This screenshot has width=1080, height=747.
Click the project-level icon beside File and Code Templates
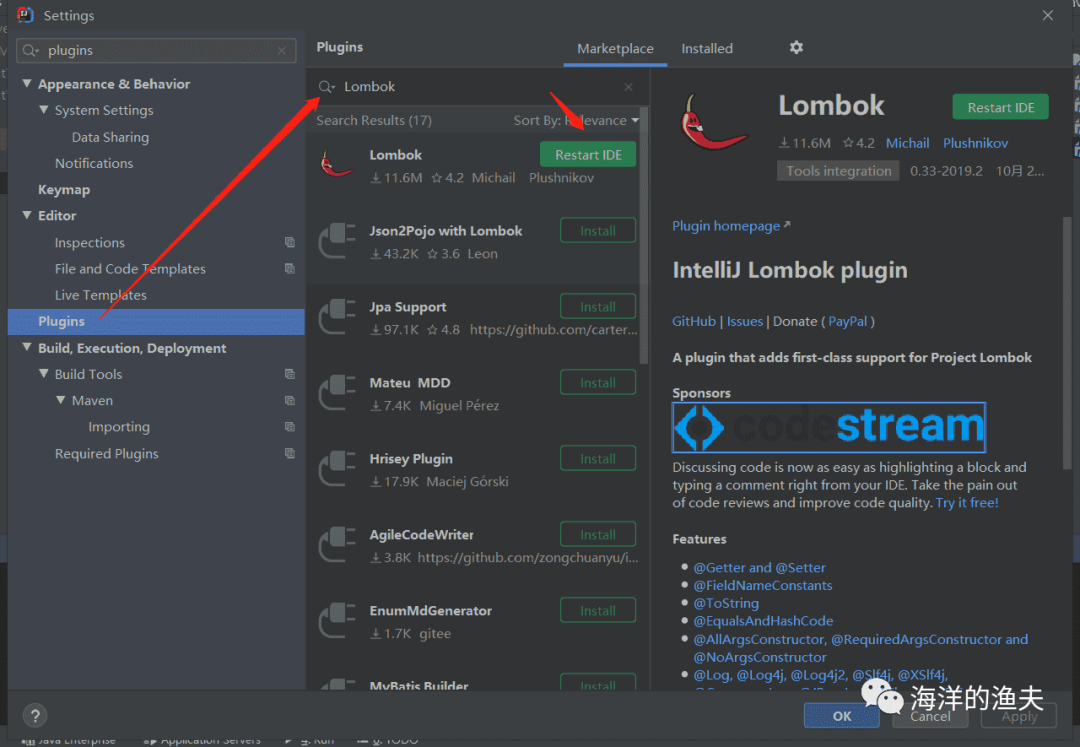click(290, 269)
